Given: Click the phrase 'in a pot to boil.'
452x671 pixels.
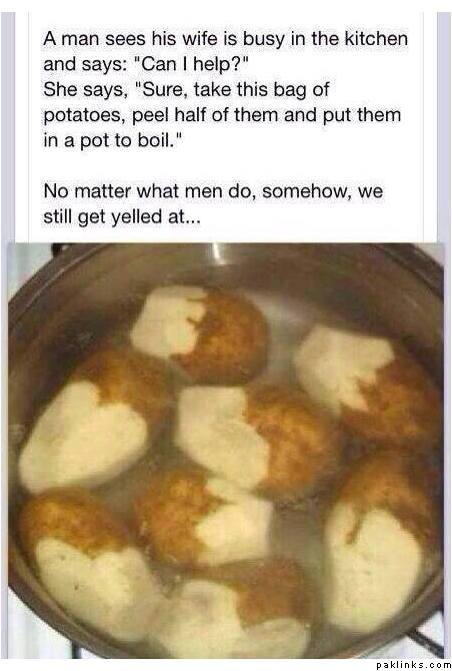Looking at the screenshot, I should click(x=113, y=140).
